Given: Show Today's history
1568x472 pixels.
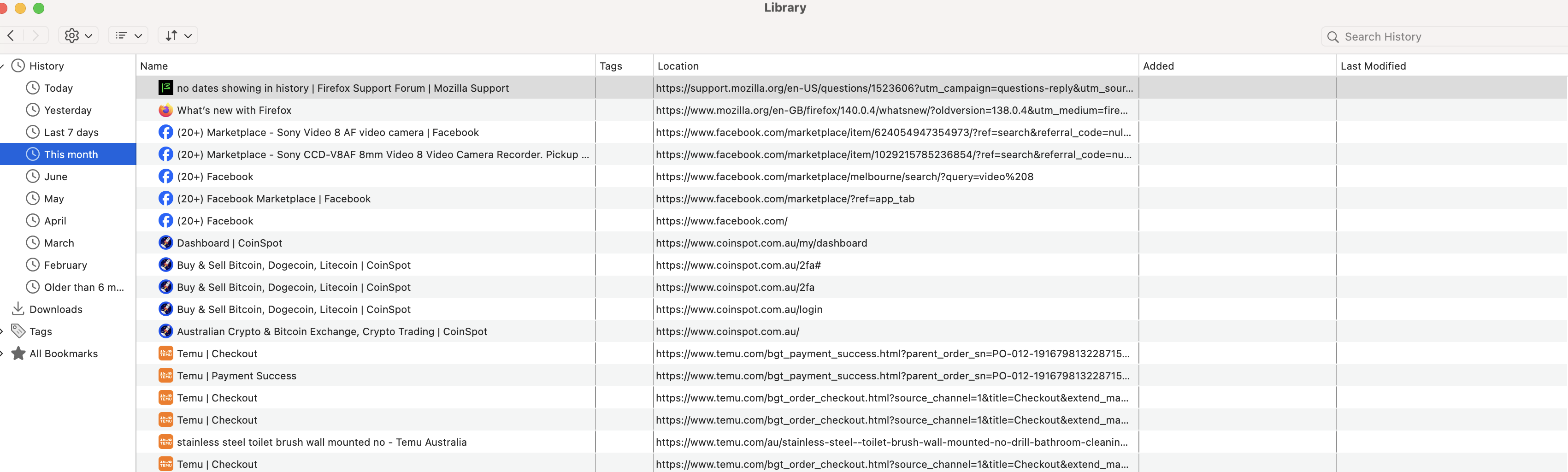Looking at the screenshot, I should [x=59, y=88].
